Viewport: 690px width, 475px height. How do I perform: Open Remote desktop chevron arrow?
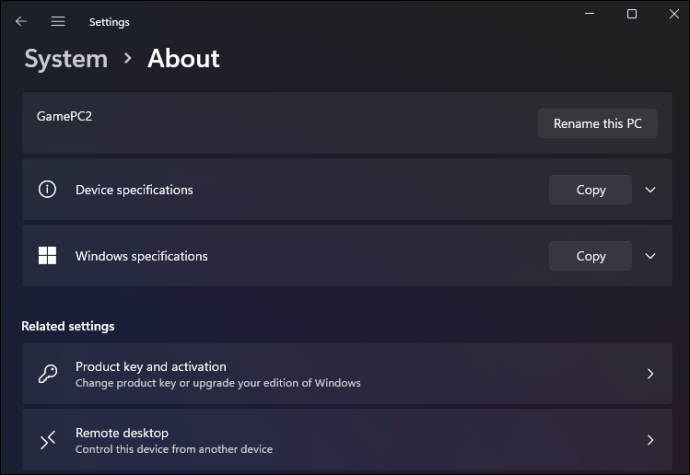coord(650,440)
